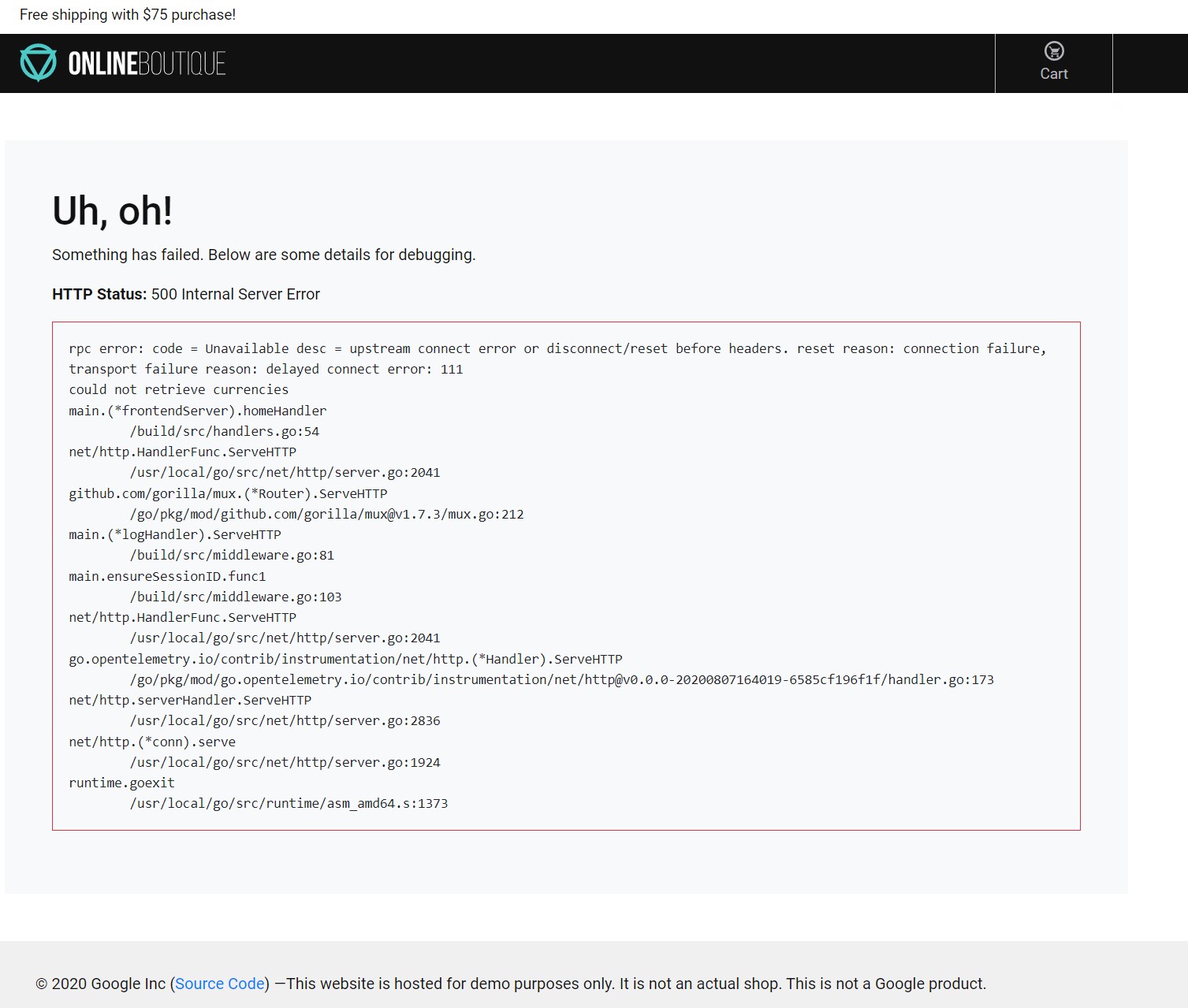The width and height of the screenshot is (1188, 1008).
Task: Select the 'could not retrieve currencies' message
Action: pos(178,389)
